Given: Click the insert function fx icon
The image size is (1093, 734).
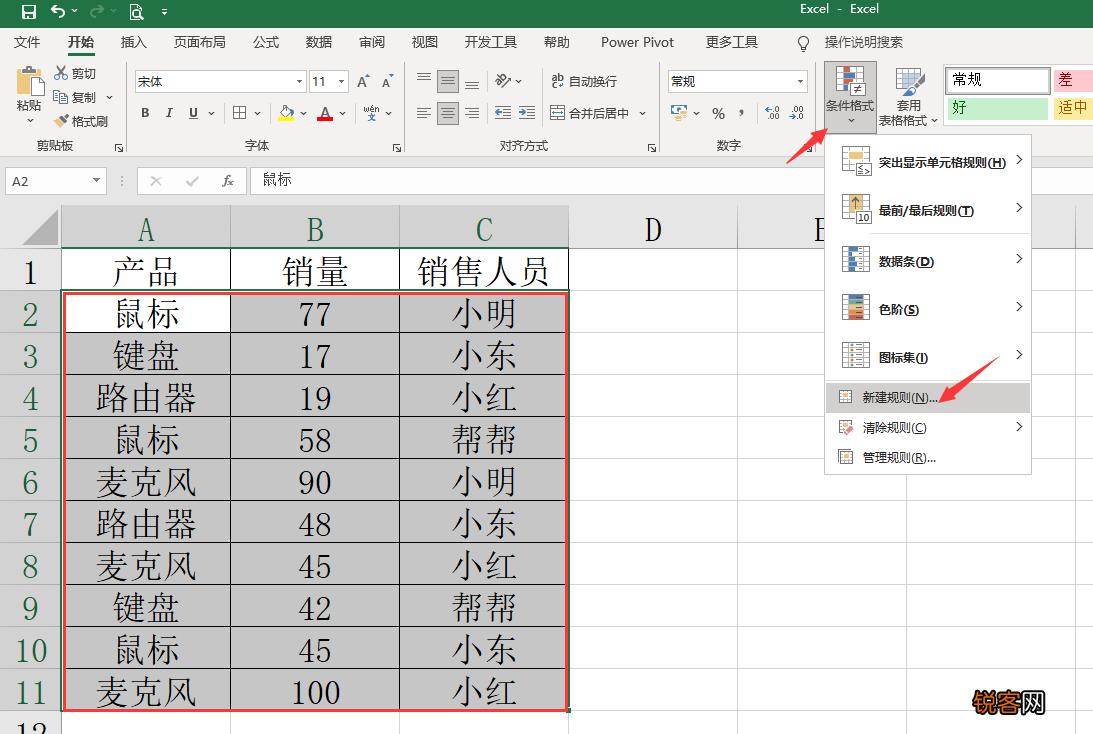Looking at the screenshot, I should [228, 181].
